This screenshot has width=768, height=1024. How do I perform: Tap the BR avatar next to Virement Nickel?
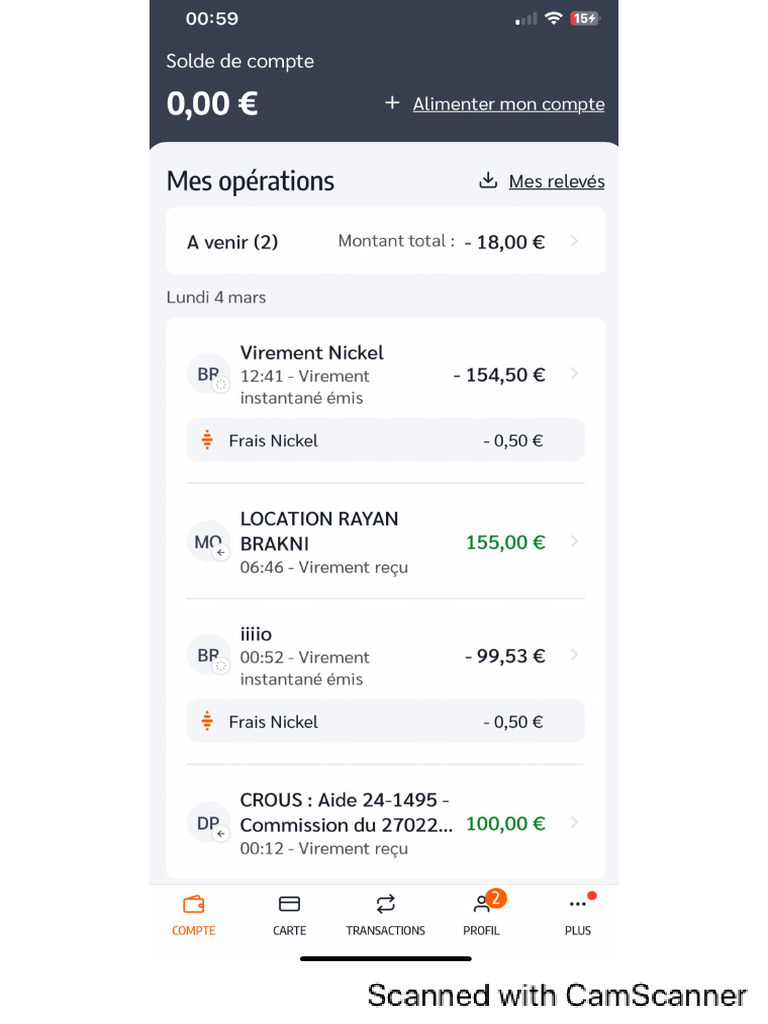point(208,375)
